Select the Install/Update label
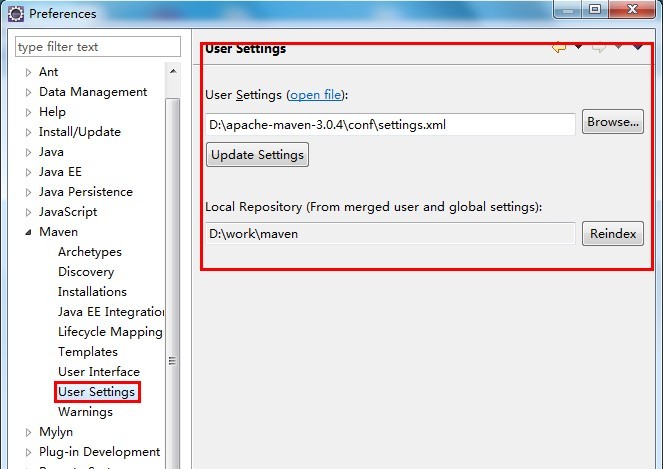The width and height of the screenshot is (663, 469). pyautogui.click(x=80, y=132)
